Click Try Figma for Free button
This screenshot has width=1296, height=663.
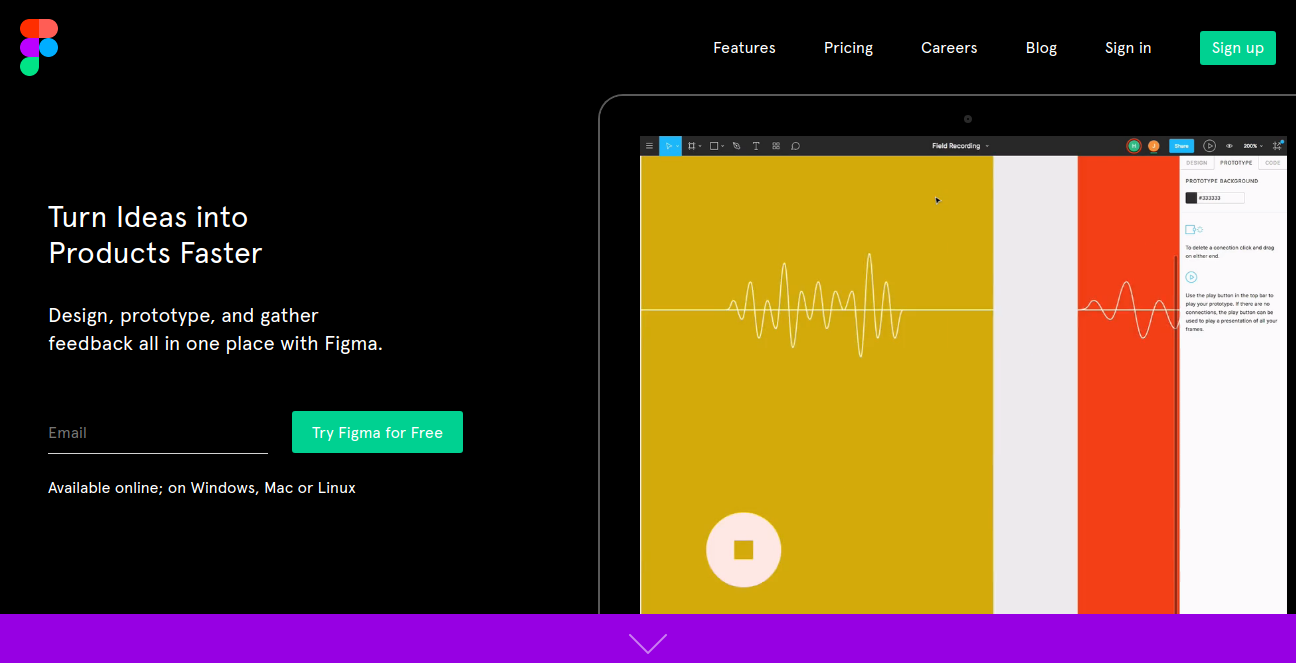[x=377, y=432]
